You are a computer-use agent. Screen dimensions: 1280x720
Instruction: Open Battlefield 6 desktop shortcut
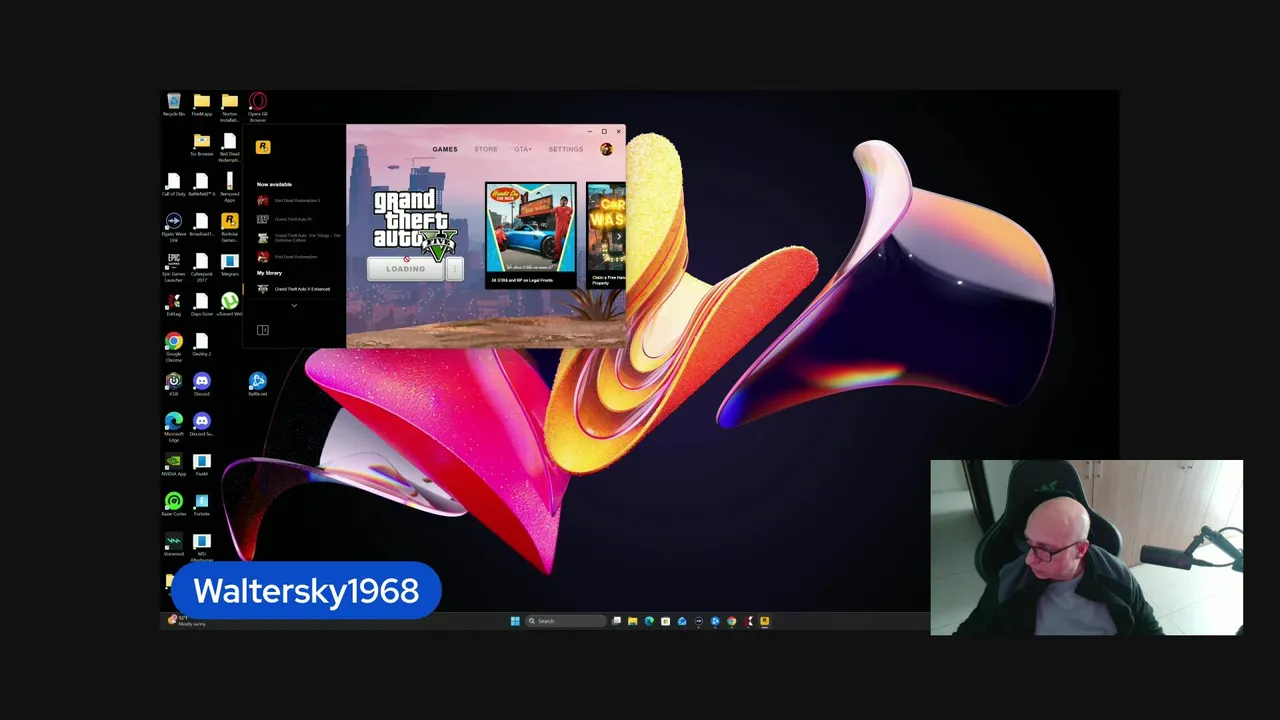click(x=202, y=185)
